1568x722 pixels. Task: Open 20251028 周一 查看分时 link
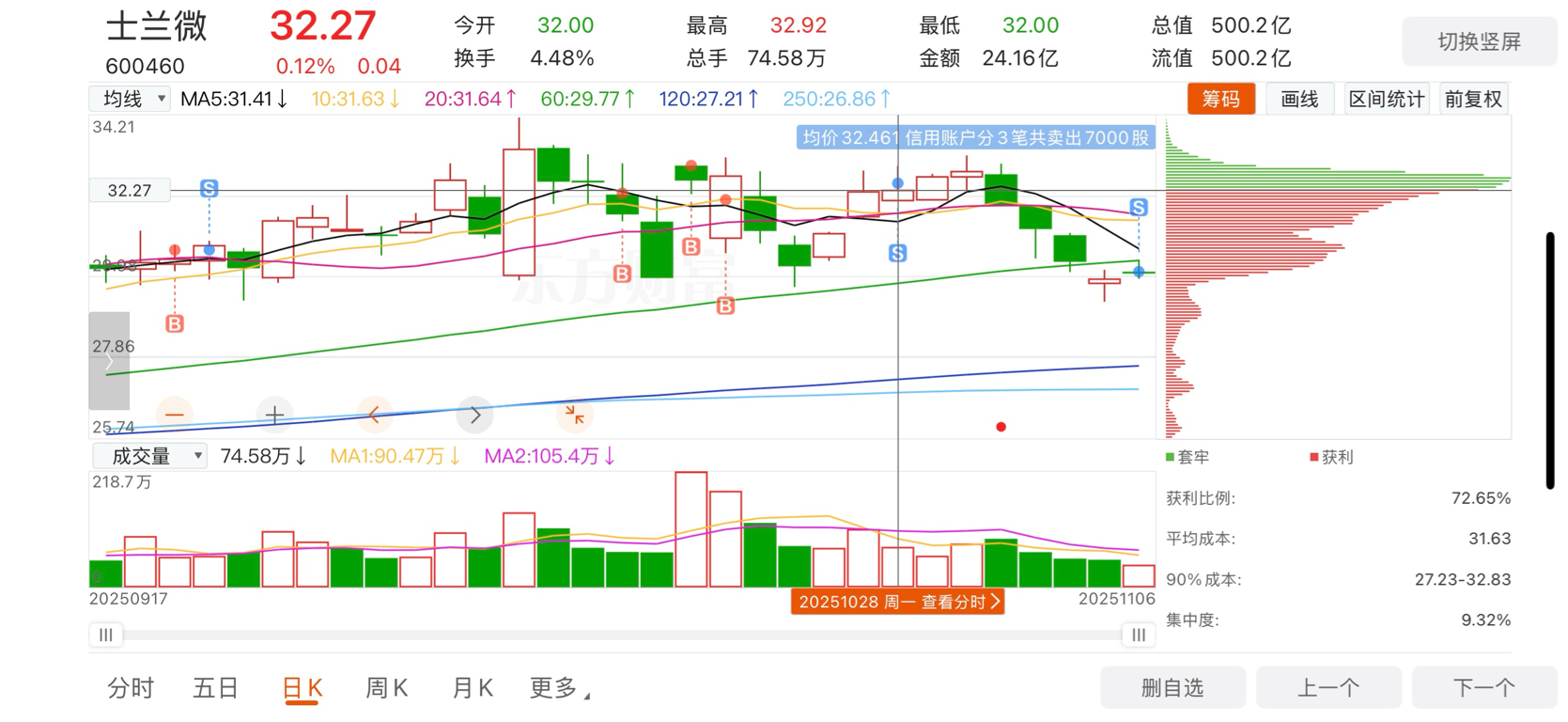[x=898, y=602]
